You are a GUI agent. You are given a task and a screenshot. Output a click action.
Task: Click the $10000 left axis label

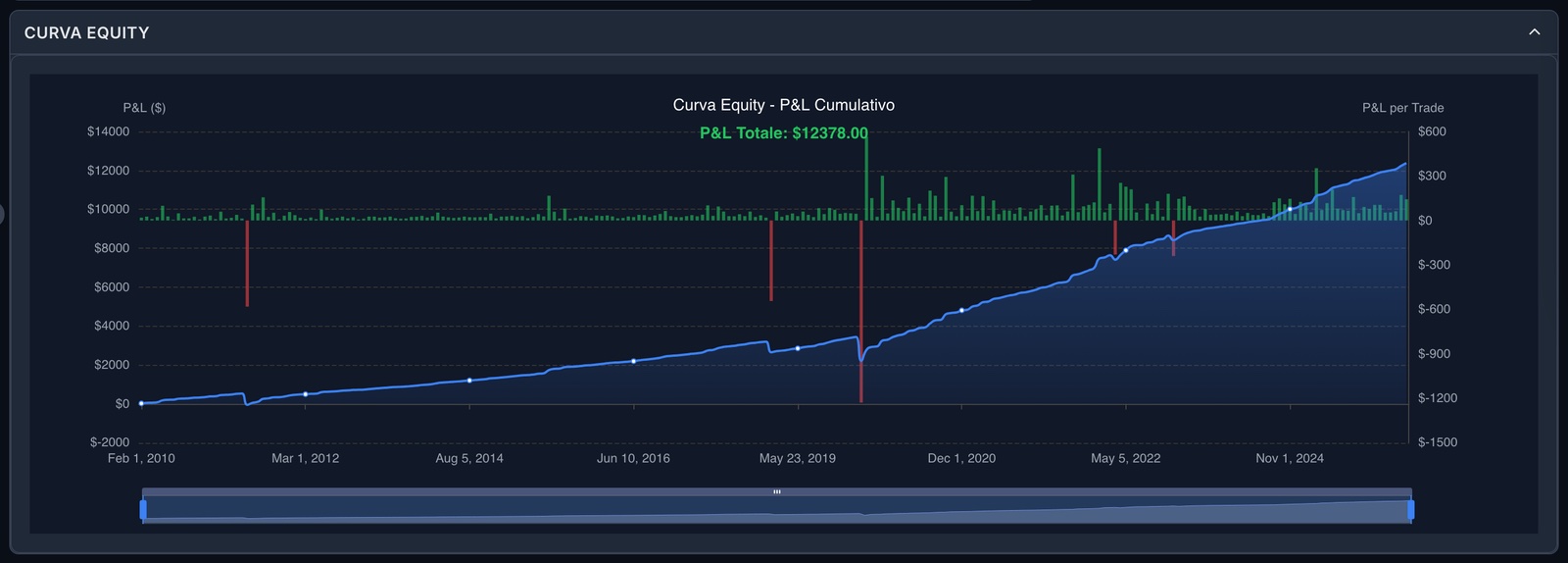click(x=108, y=209)
